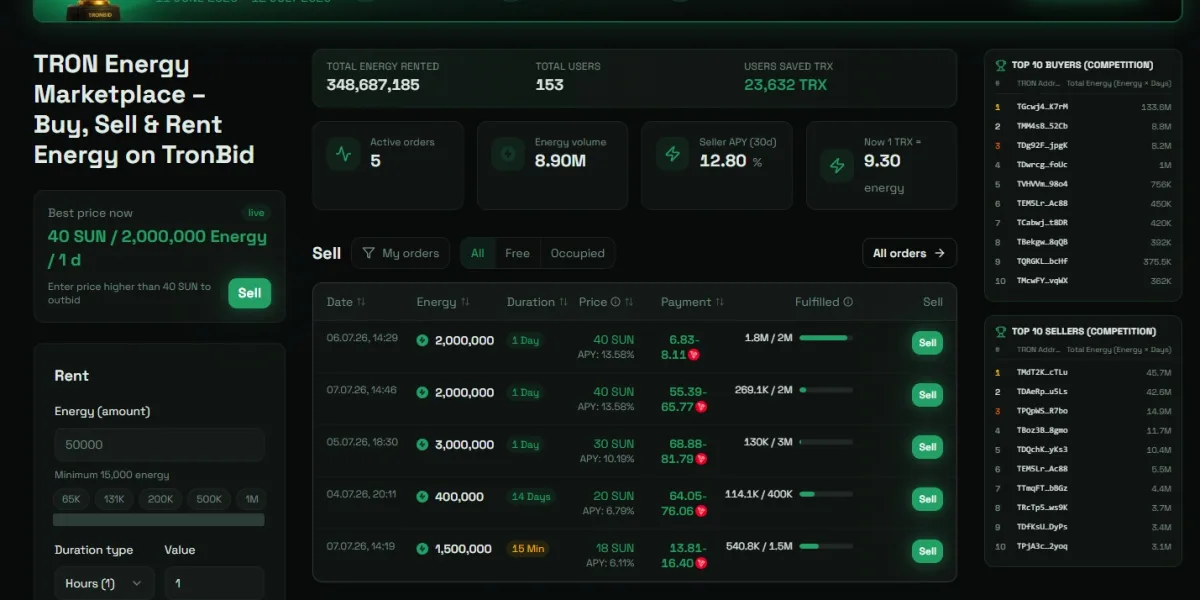The image size is (1200, 600).
Task: Click the arrow icon in All orders button
Action: [939, 253]
